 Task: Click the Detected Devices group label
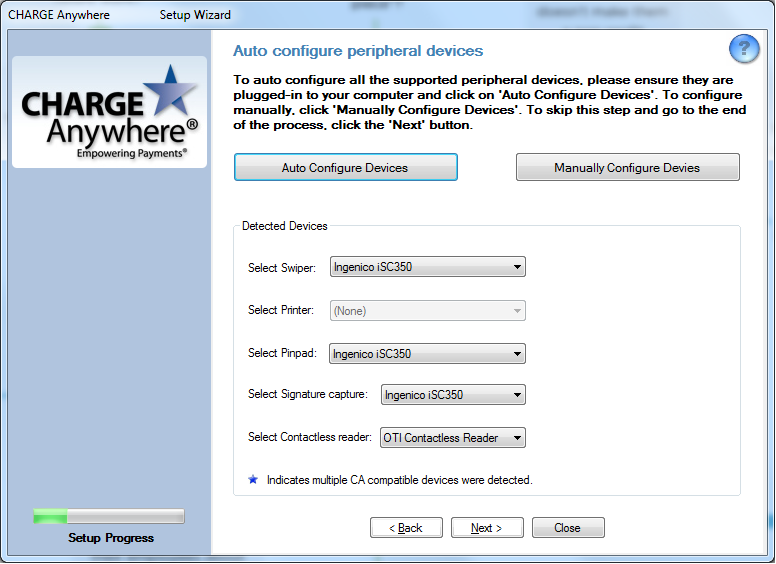click(x=285, y=226)
